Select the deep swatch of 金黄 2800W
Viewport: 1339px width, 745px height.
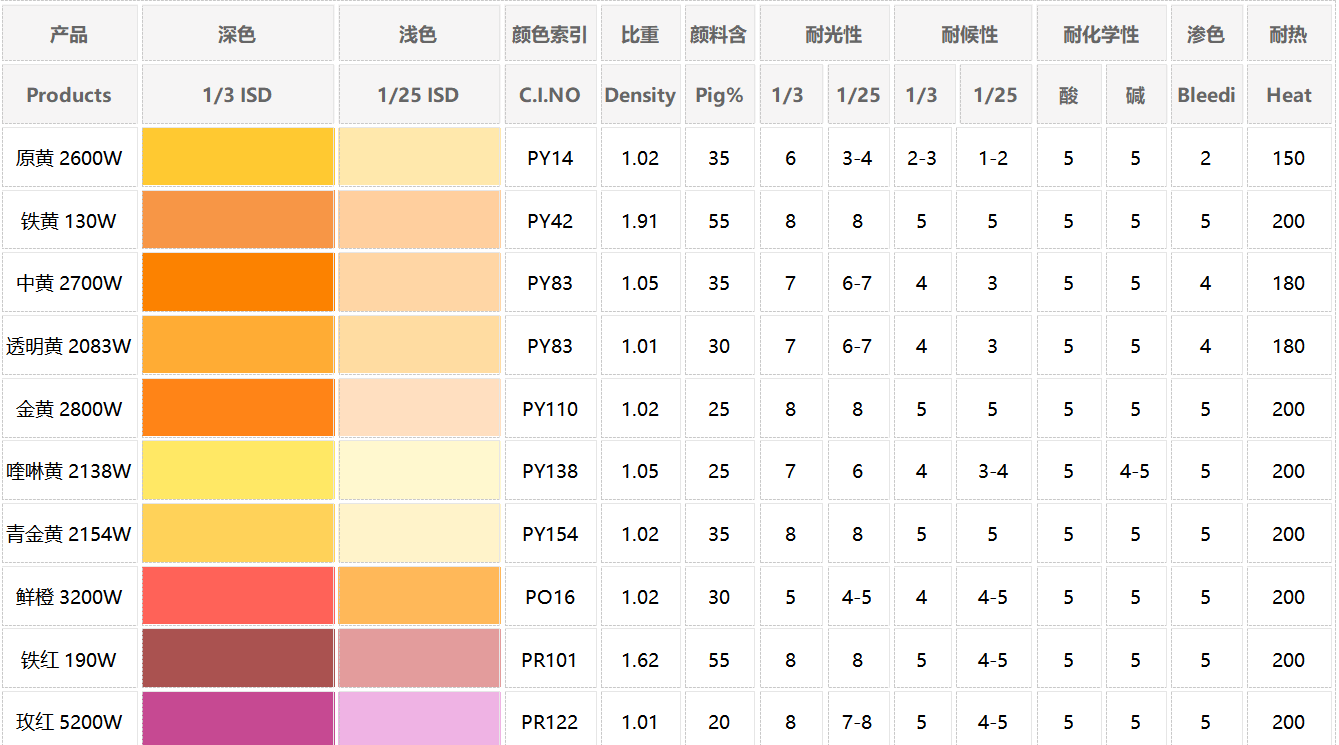[x=238, y=408]
